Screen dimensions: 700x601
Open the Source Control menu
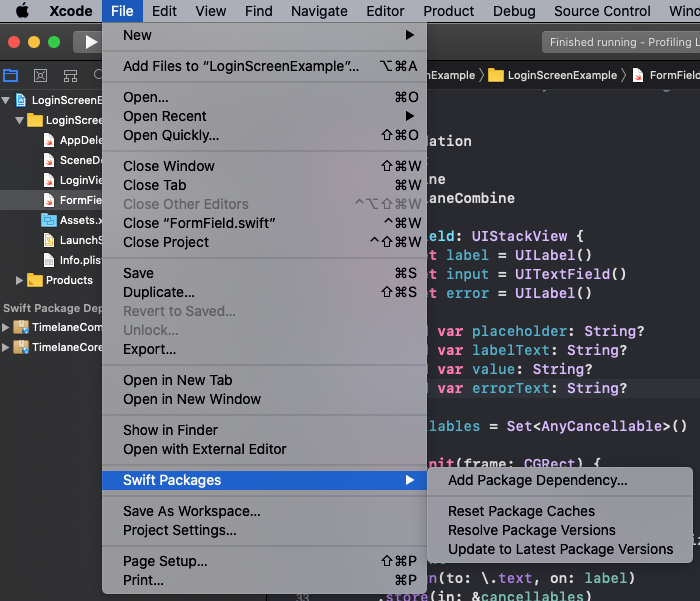click(602, 11)
